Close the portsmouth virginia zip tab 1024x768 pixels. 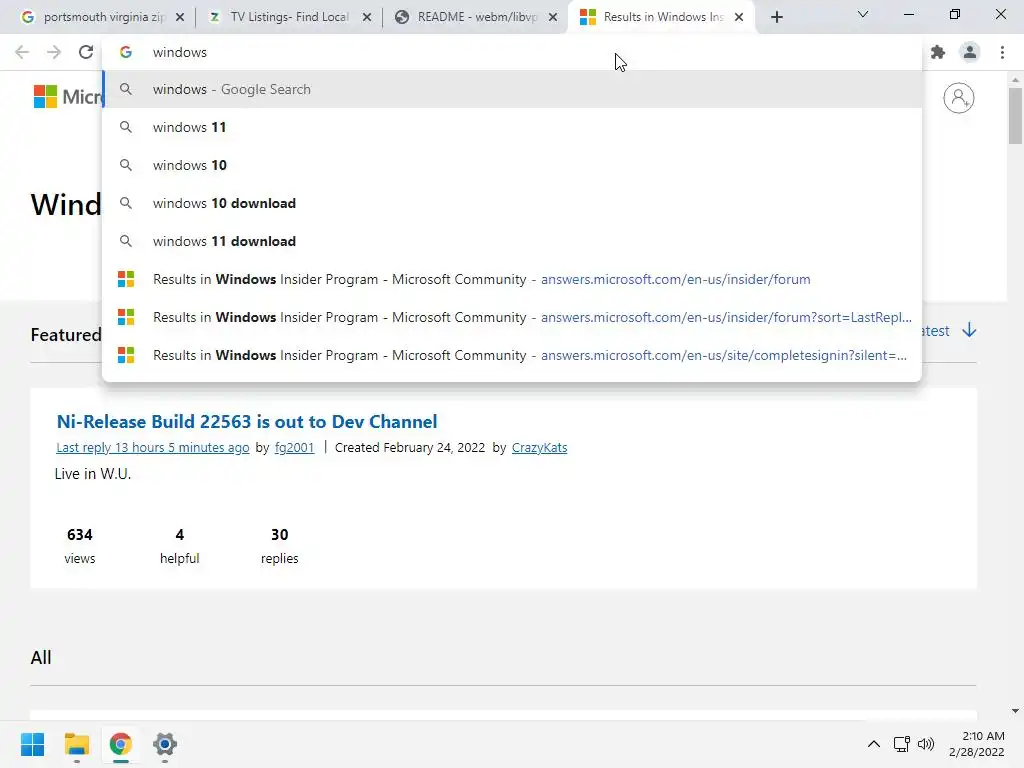(180, 17)
